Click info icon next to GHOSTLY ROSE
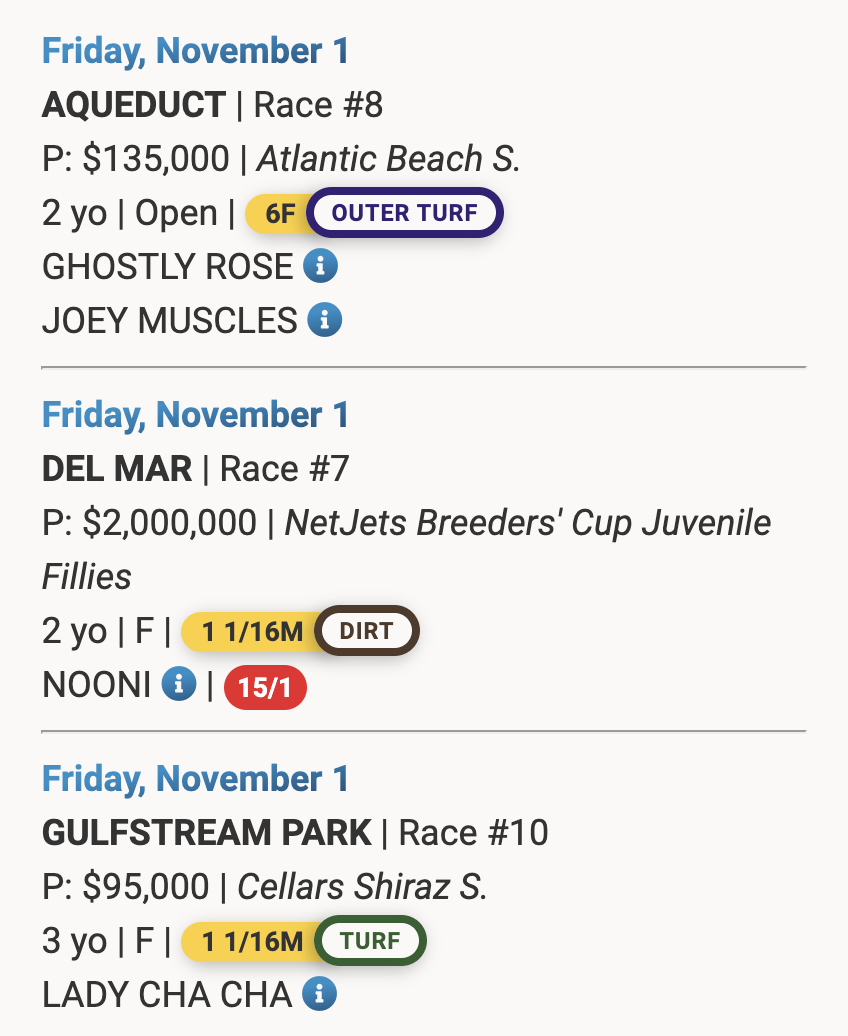The width and height of the screenshot is (848, 1036). tap(321, 266)
